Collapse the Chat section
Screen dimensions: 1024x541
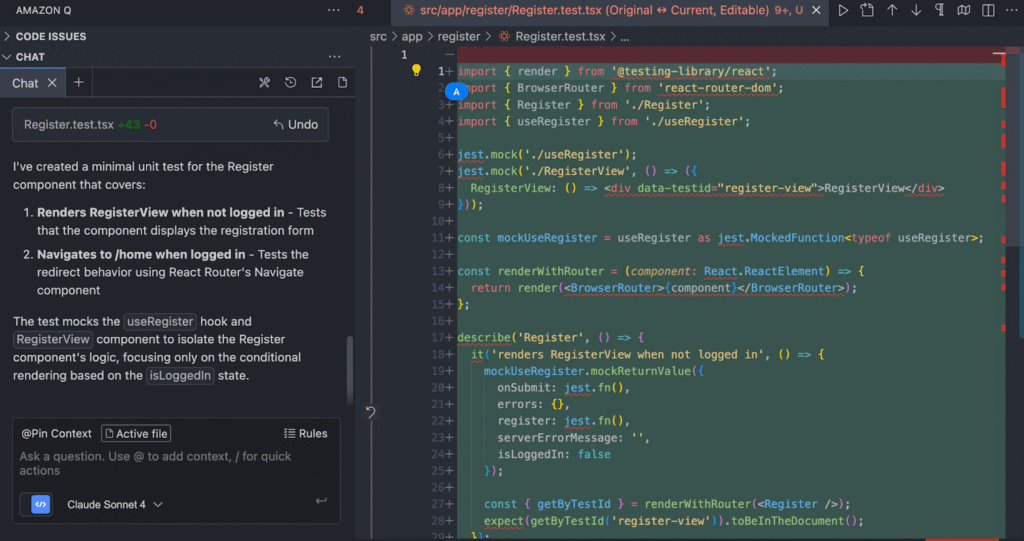tap(30, 57)
